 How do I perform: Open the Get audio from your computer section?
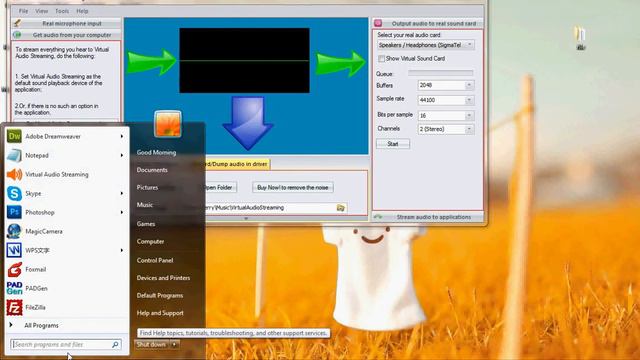(66, 35)
